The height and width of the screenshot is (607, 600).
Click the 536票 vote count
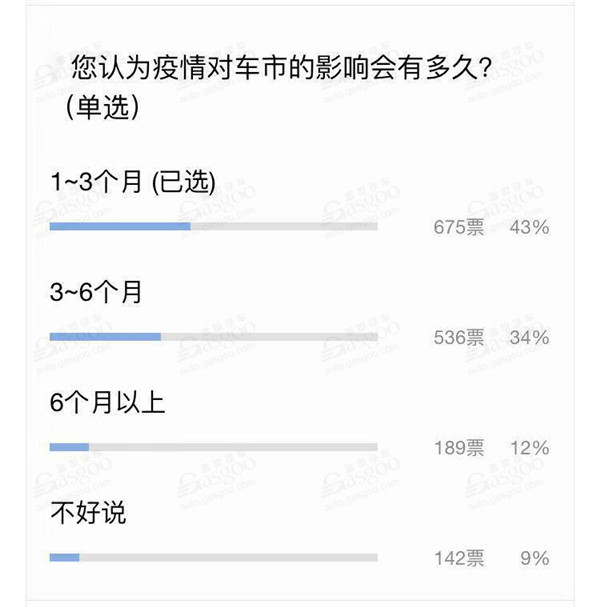click(459, 338)
